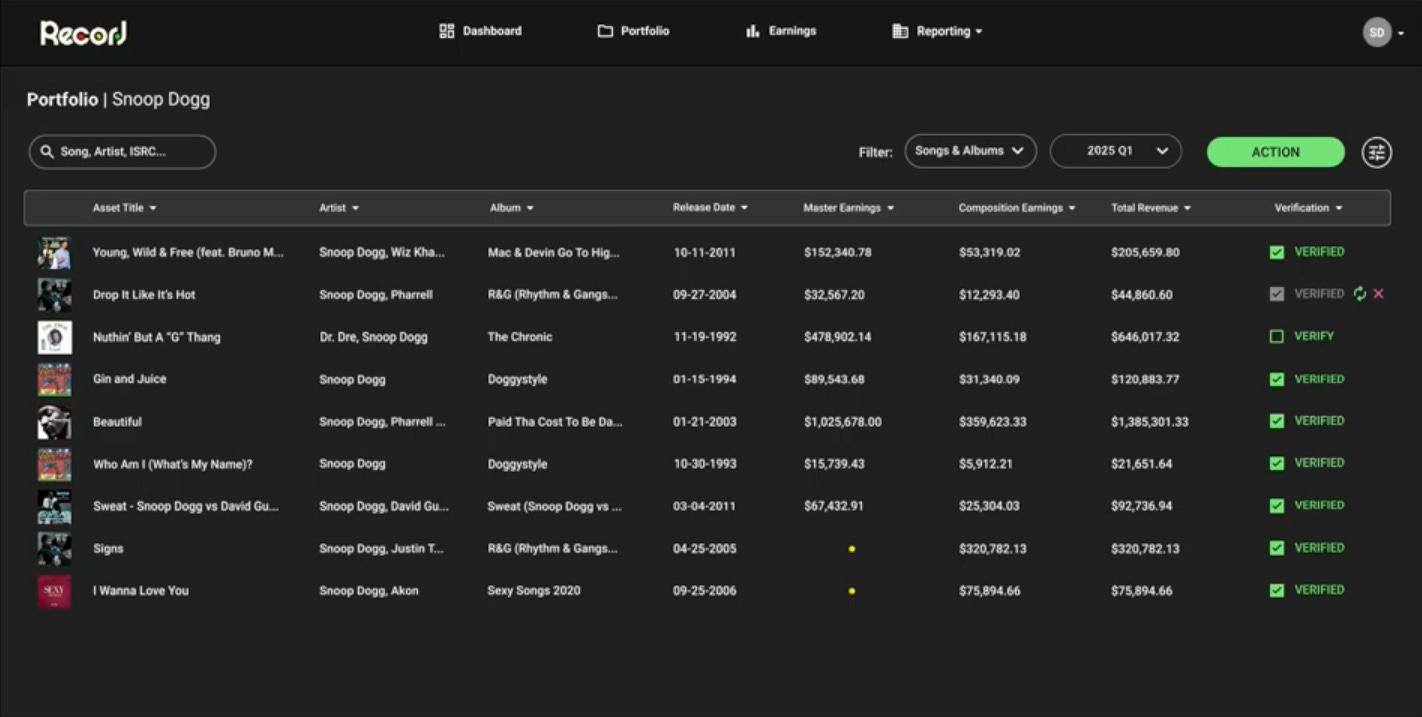Viewport: 1422px width, 717px height.
Task: Expand the account menu arrow beside SD
Action: click(x=1401, y=33)
